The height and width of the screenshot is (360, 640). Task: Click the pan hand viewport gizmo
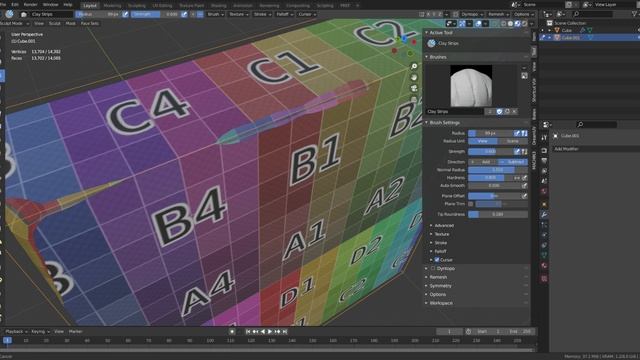(414, 77)
